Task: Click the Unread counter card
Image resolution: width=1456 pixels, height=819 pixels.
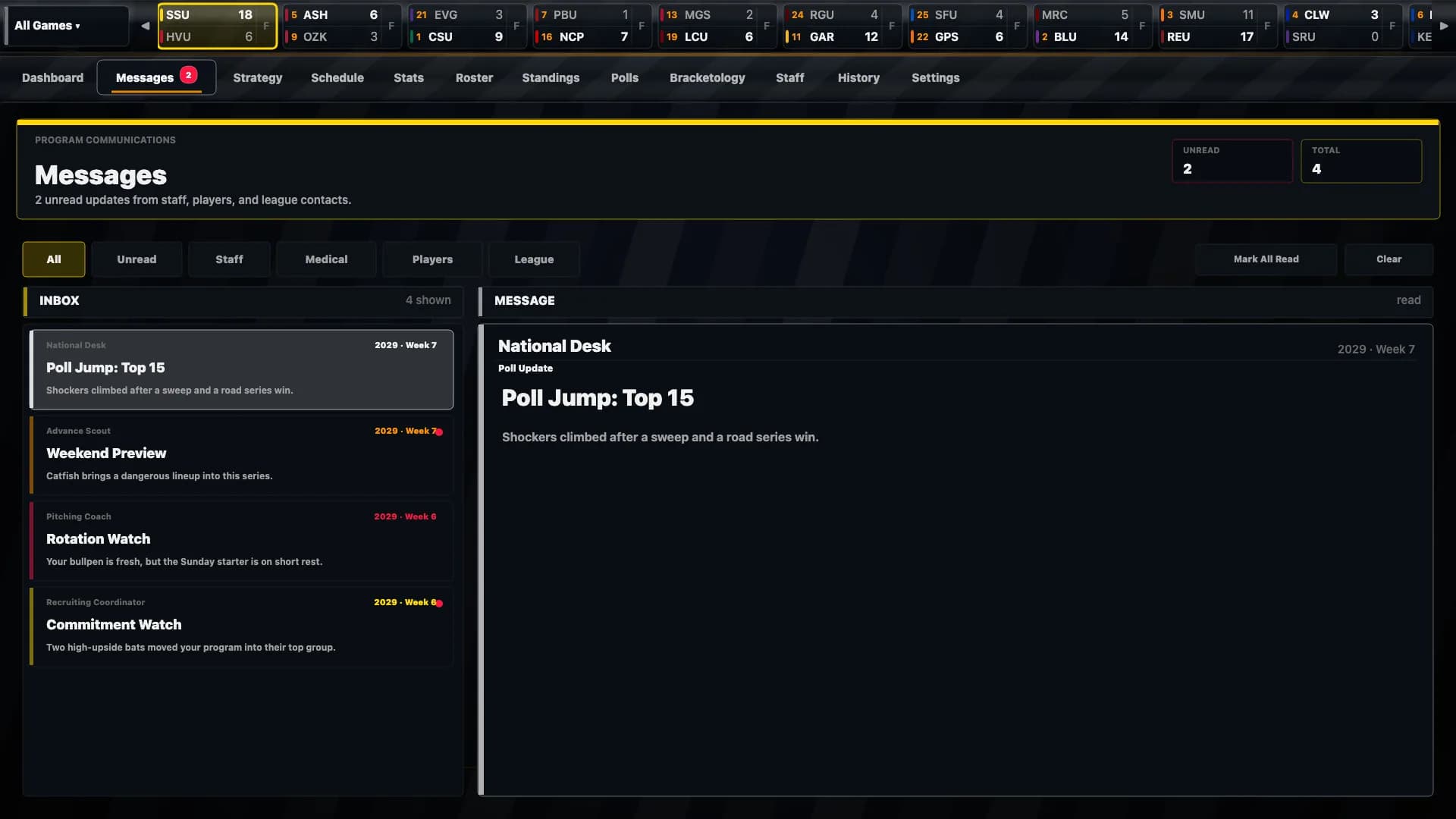Action: (1232, 161)
